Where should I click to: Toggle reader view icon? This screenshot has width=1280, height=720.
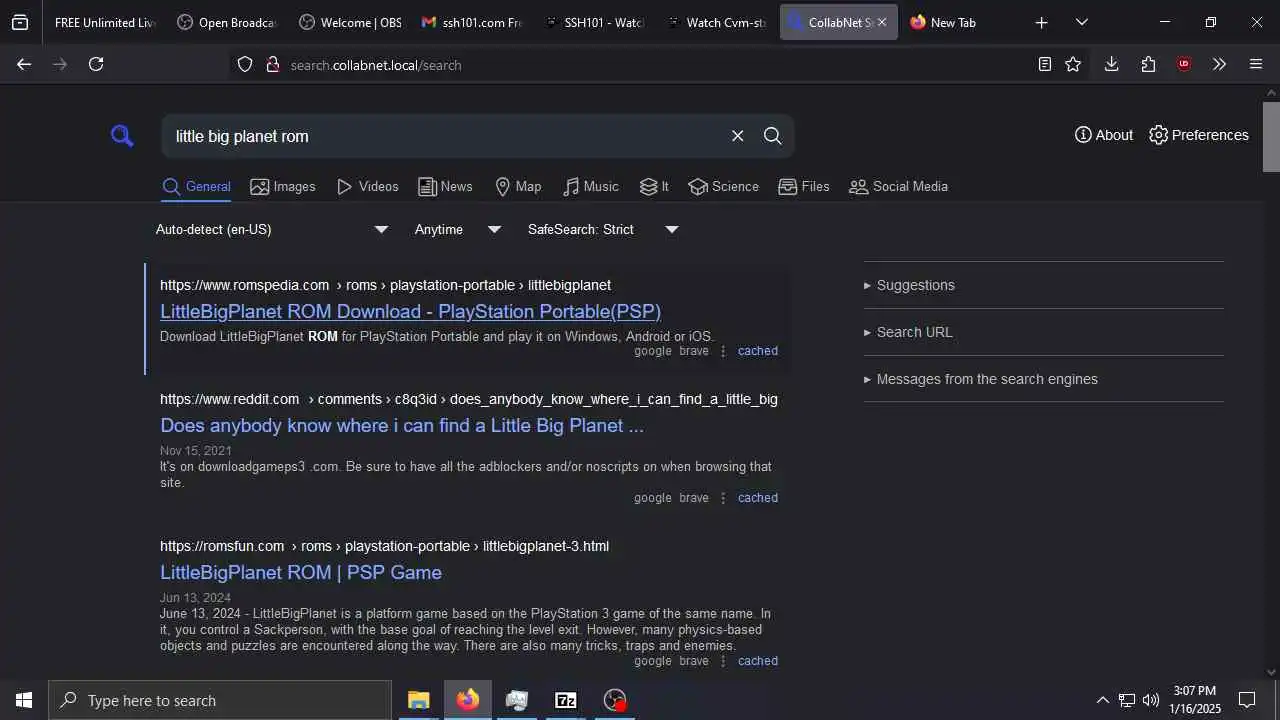(1044, 64)
